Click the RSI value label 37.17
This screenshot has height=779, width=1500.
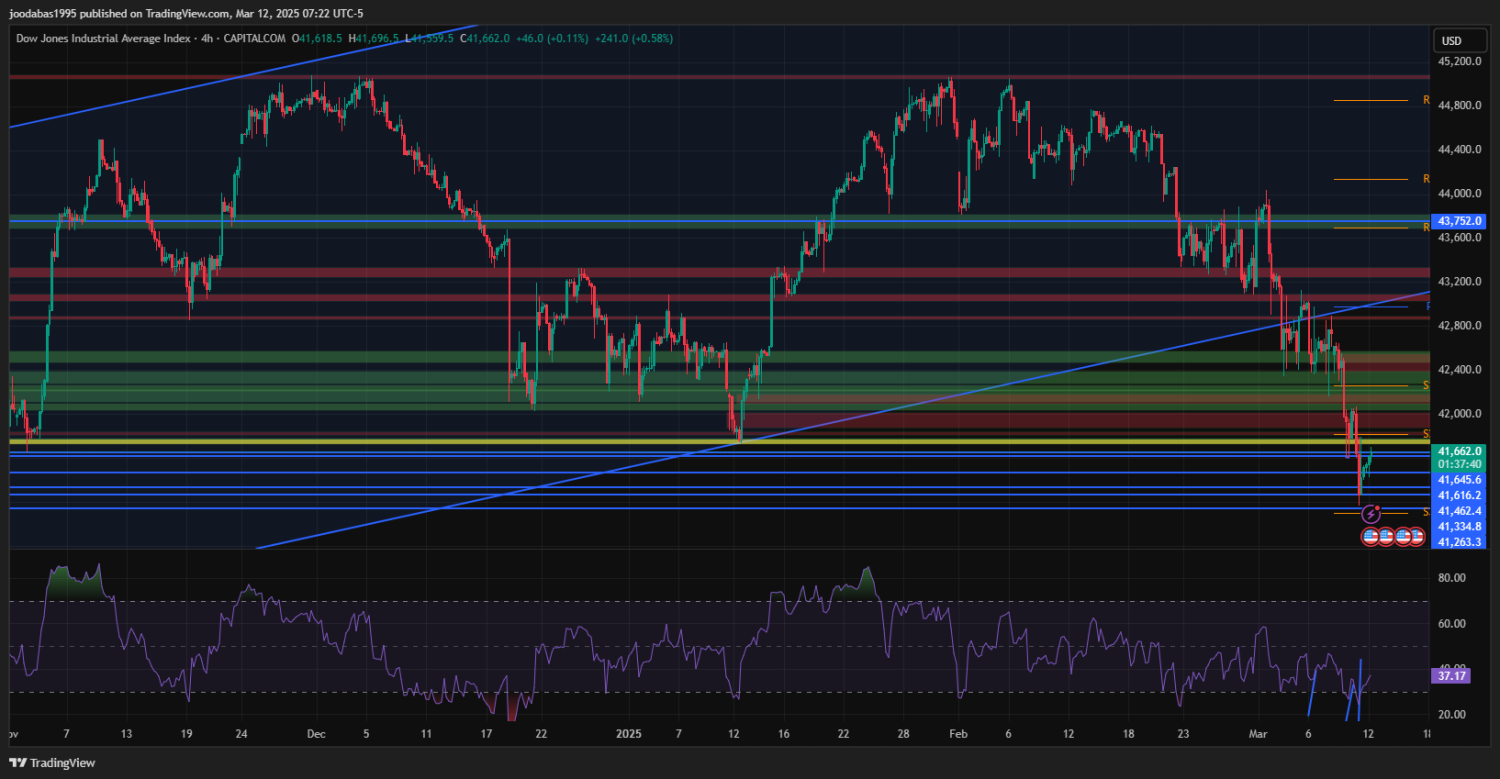coord(1453,676)
